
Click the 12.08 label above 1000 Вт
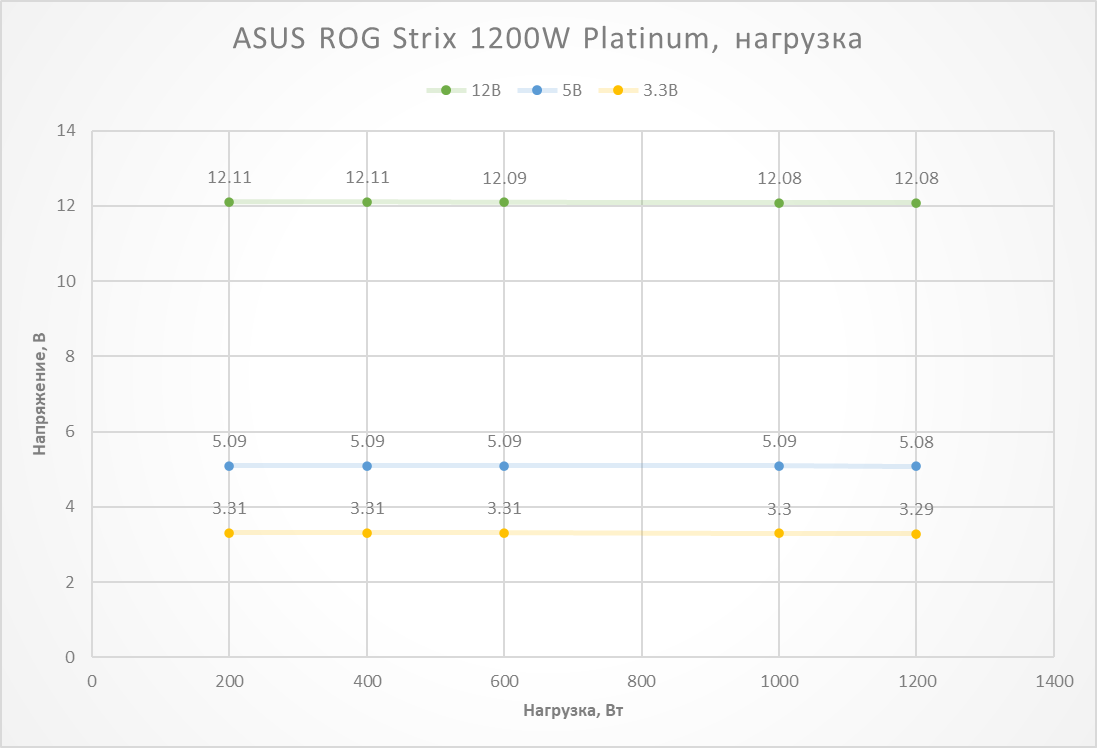tap(779, 178)
